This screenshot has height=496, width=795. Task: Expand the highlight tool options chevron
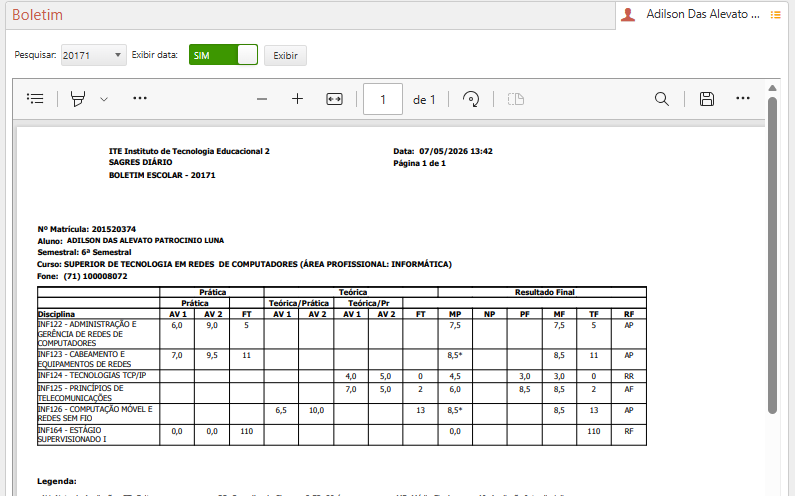[x=104, y=99]
